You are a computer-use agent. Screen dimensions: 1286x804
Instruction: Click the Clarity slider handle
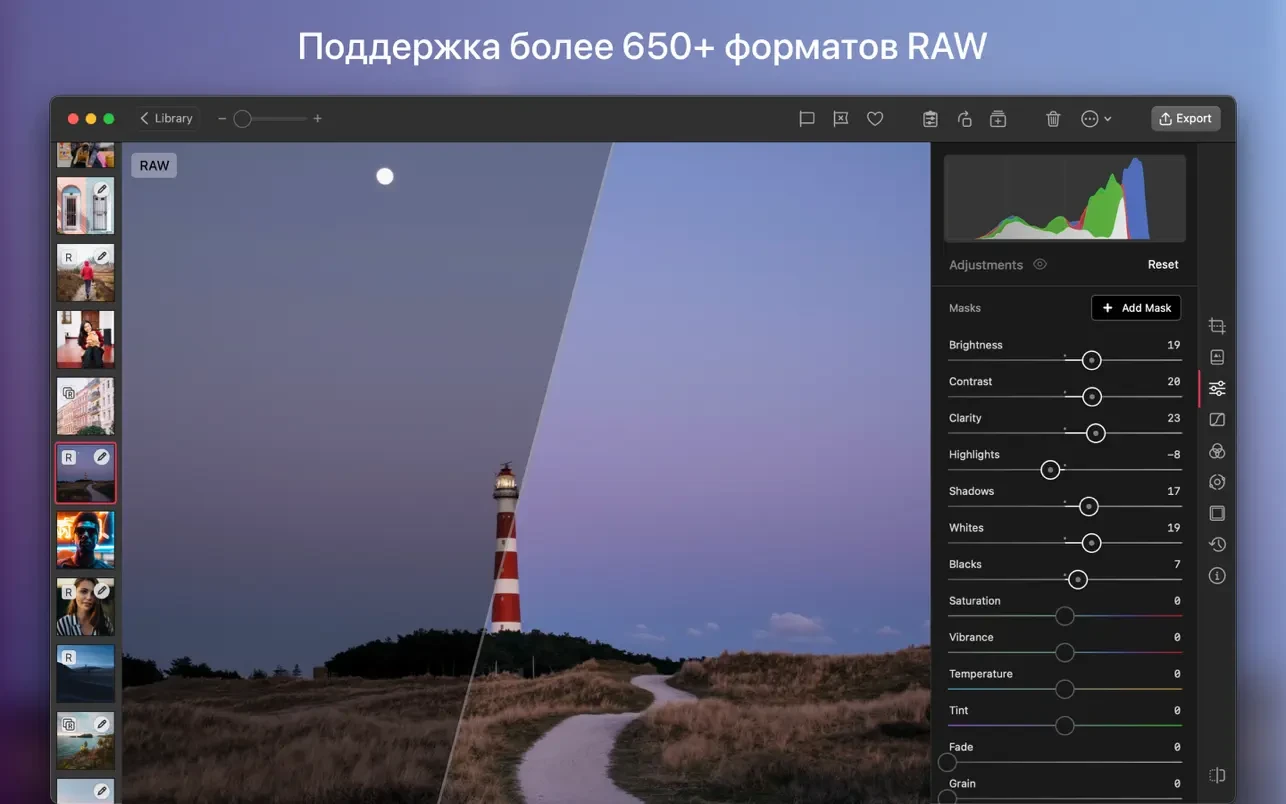pyautogui.click(x=1096, y=433)
